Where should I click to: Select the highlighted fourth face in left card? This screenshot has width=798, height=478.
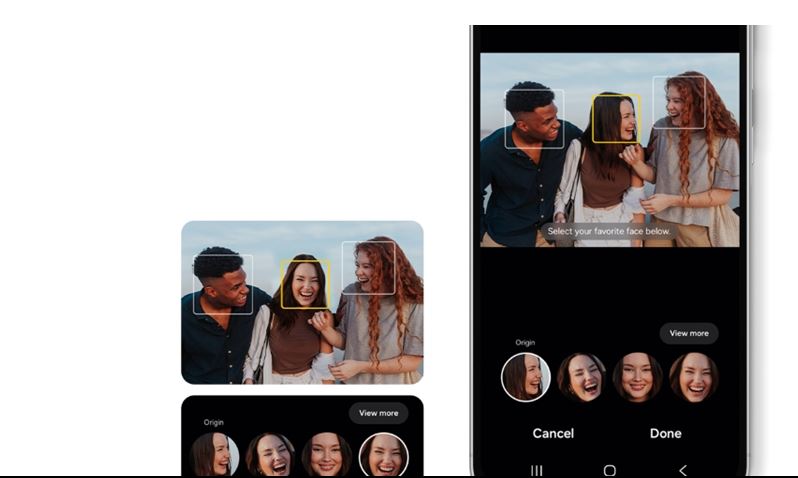pyautogui.click(x=384, y=455)
